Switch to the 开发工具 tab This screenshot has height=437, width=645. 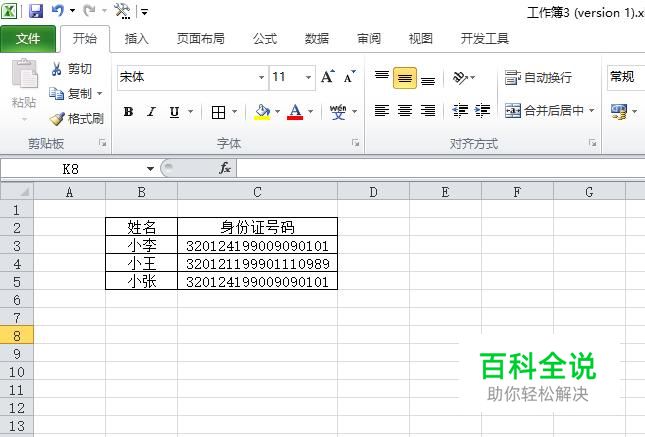click(485, 39)
